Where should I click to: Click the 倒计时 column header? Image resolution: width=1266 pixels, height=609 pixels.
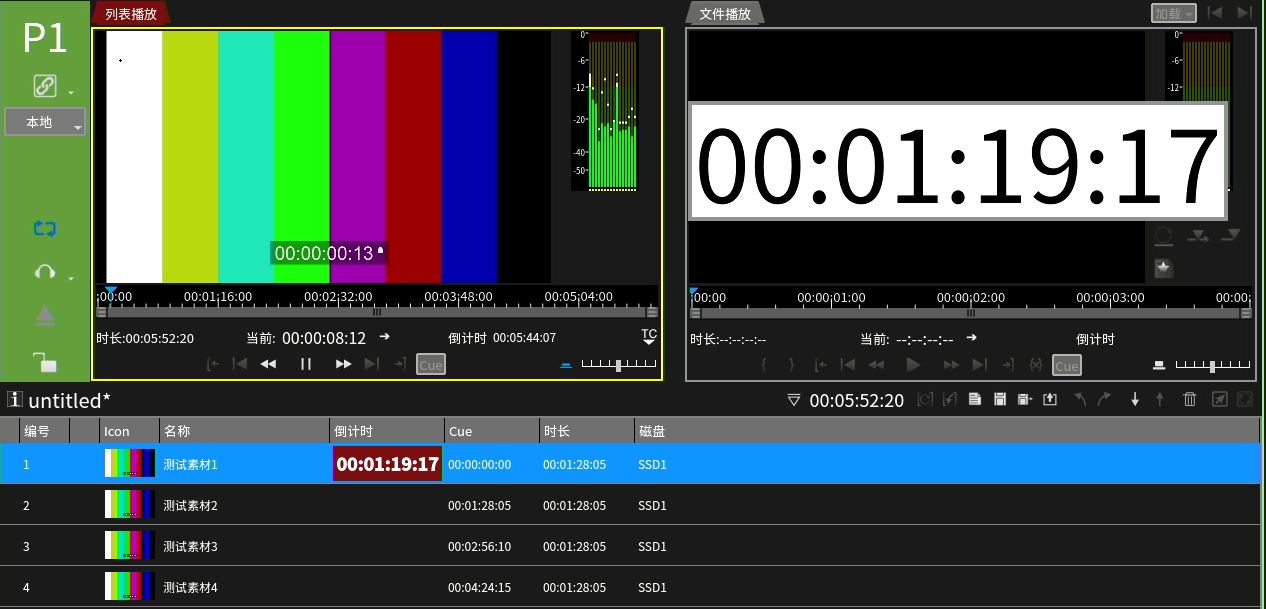tap(387, 431)
